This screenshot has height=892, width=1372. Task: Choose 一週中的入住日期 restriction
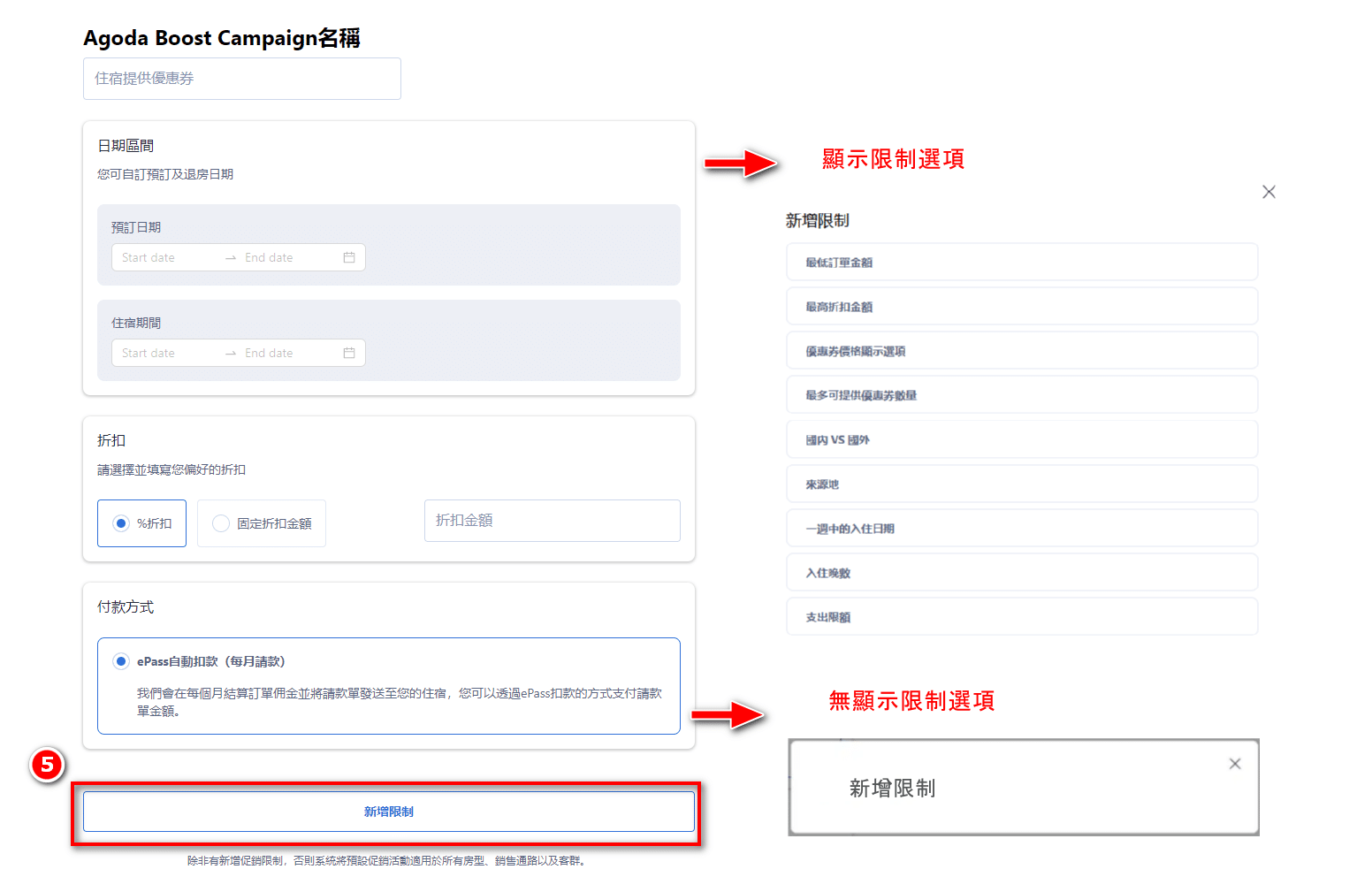(1022, 529)
